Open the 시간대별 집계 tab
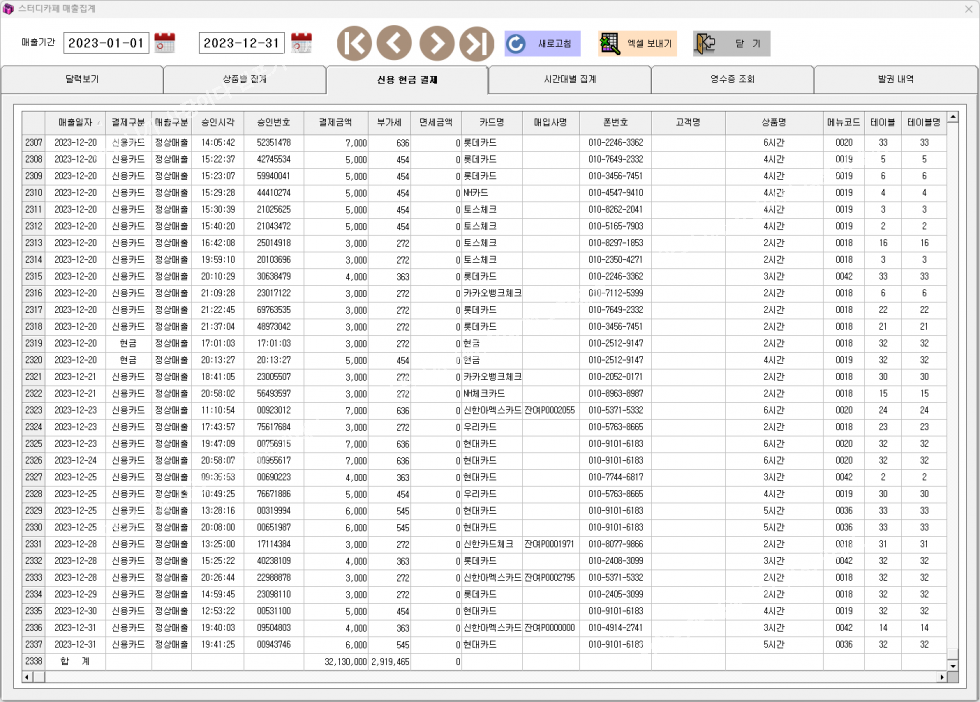The image size is (980, 702). tap(569, 79)
